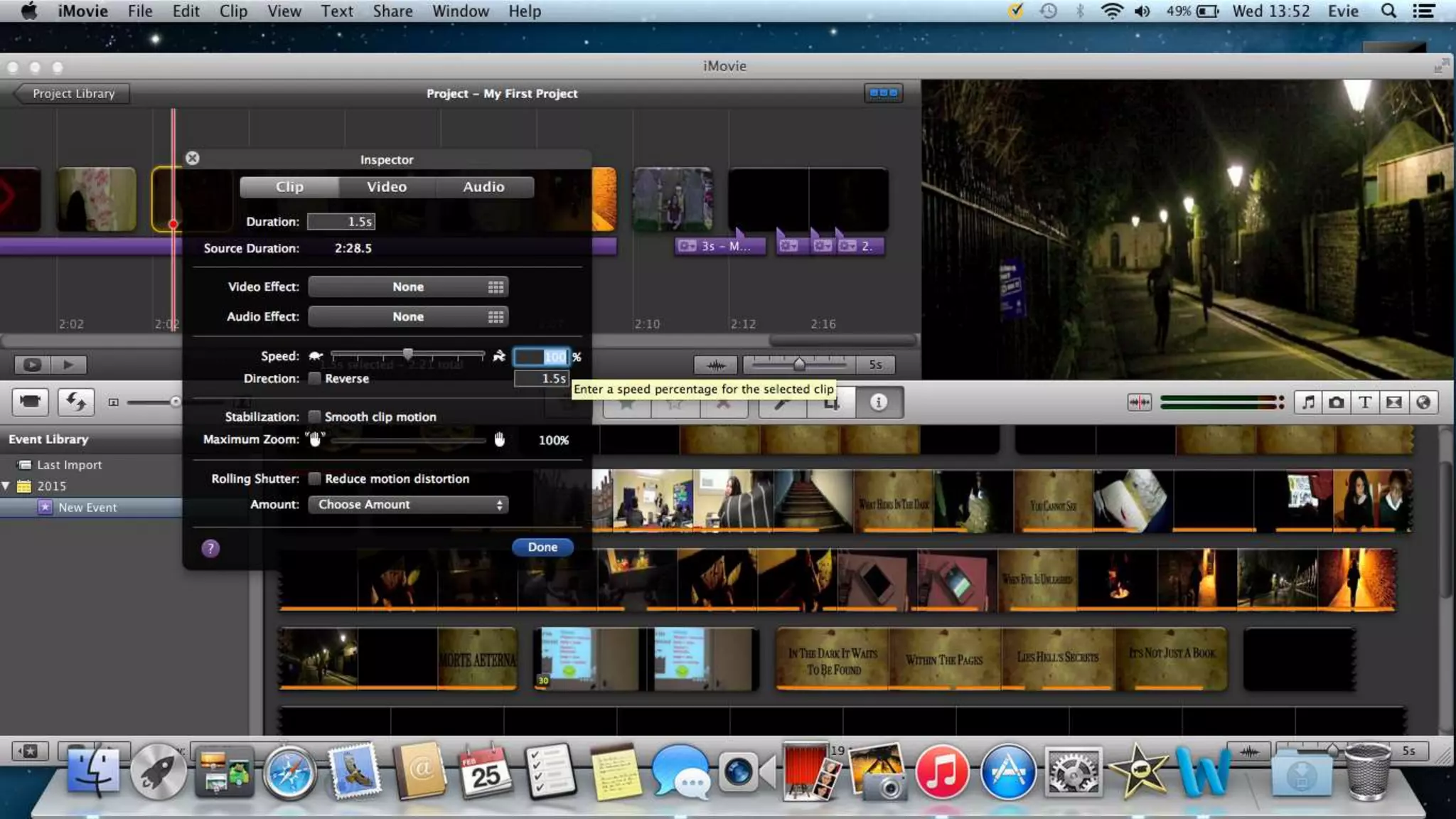Screen dimensions: 1456x819
Task: Open the Maps and Backgrounds globe icon
Action: coord(1423,402)
